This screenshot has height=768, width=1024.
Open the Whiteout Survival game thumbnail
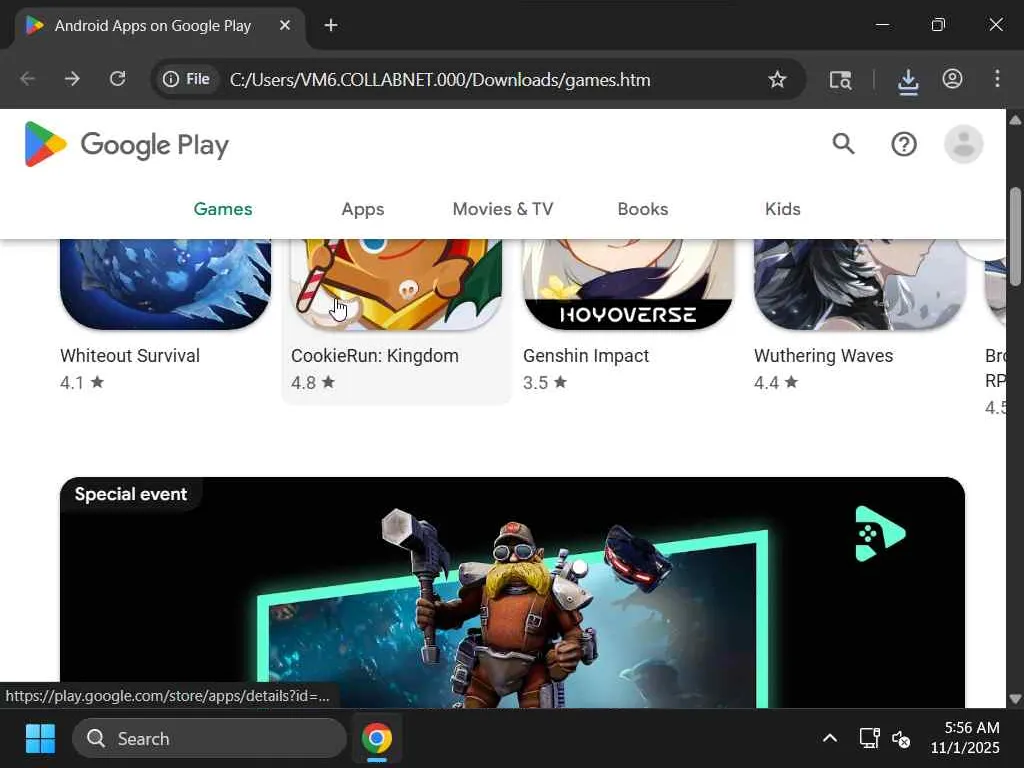(165, 284)
